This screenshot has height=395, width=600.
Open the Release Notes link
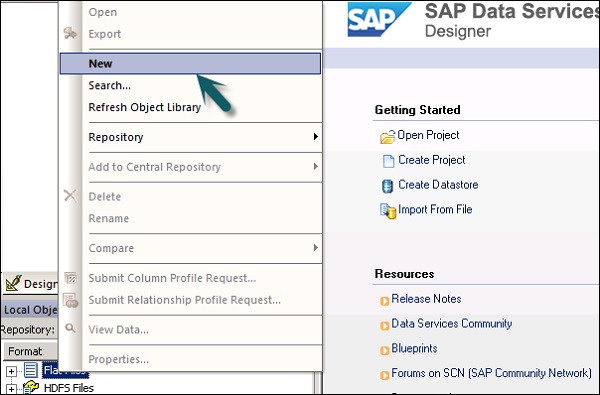point(426,299)
